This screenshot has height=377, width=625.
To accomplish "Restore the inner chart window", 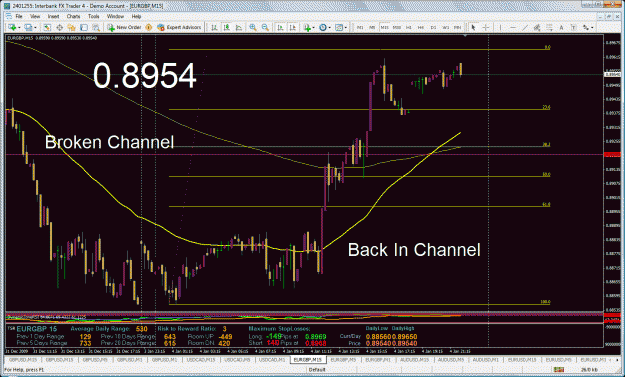I will click(x=609, y=16).
